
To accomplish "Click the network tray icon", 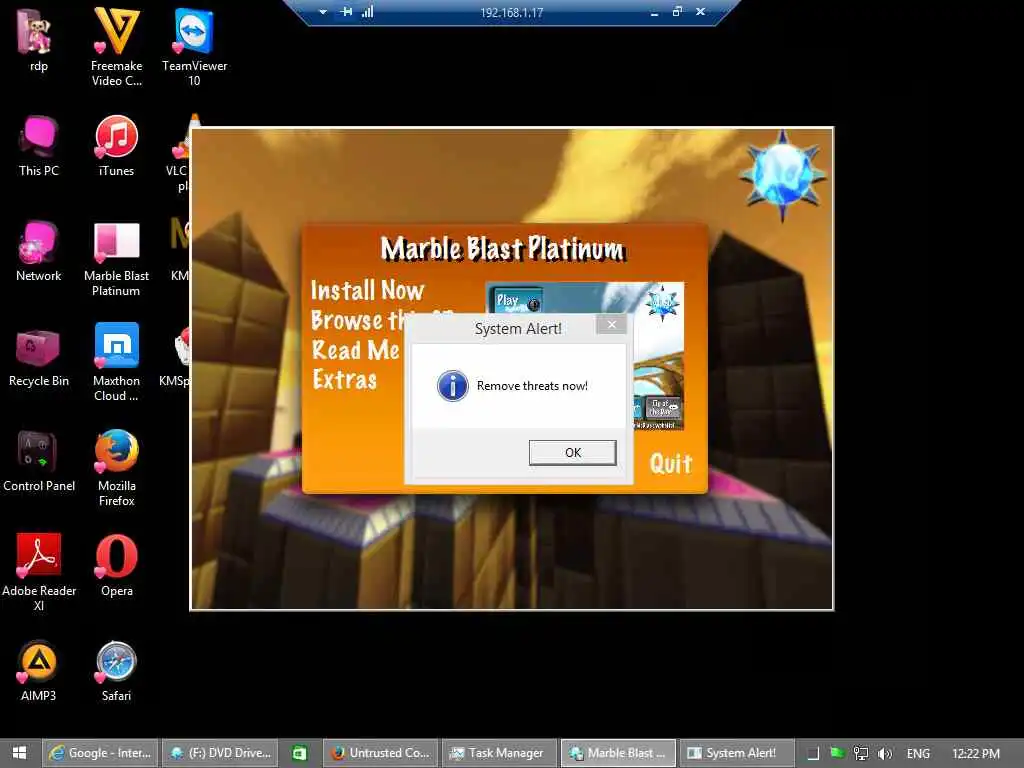I will pyautogui.click(x=861, y=754).
